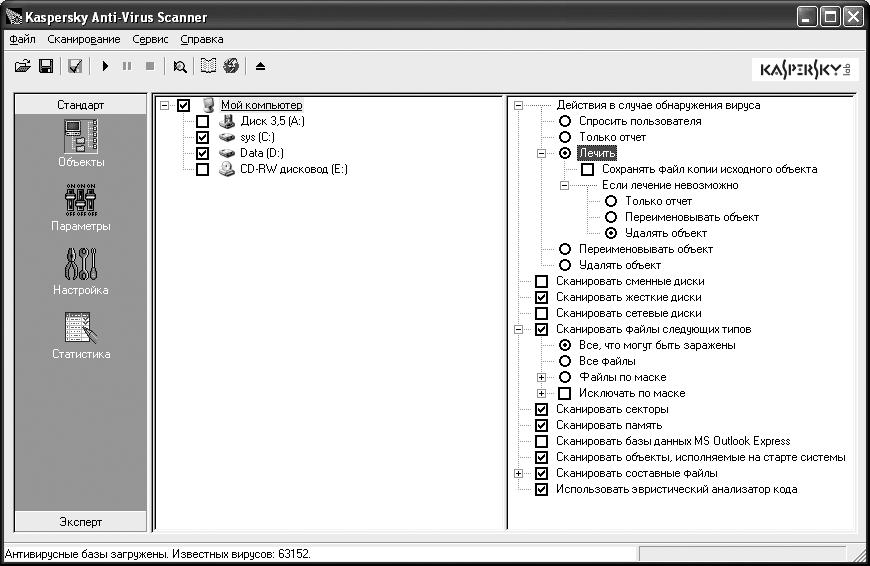The height and width of the screenshot is (566, 870).
Task: Pause scanning with the pause icon
Action: pos(127,67)
